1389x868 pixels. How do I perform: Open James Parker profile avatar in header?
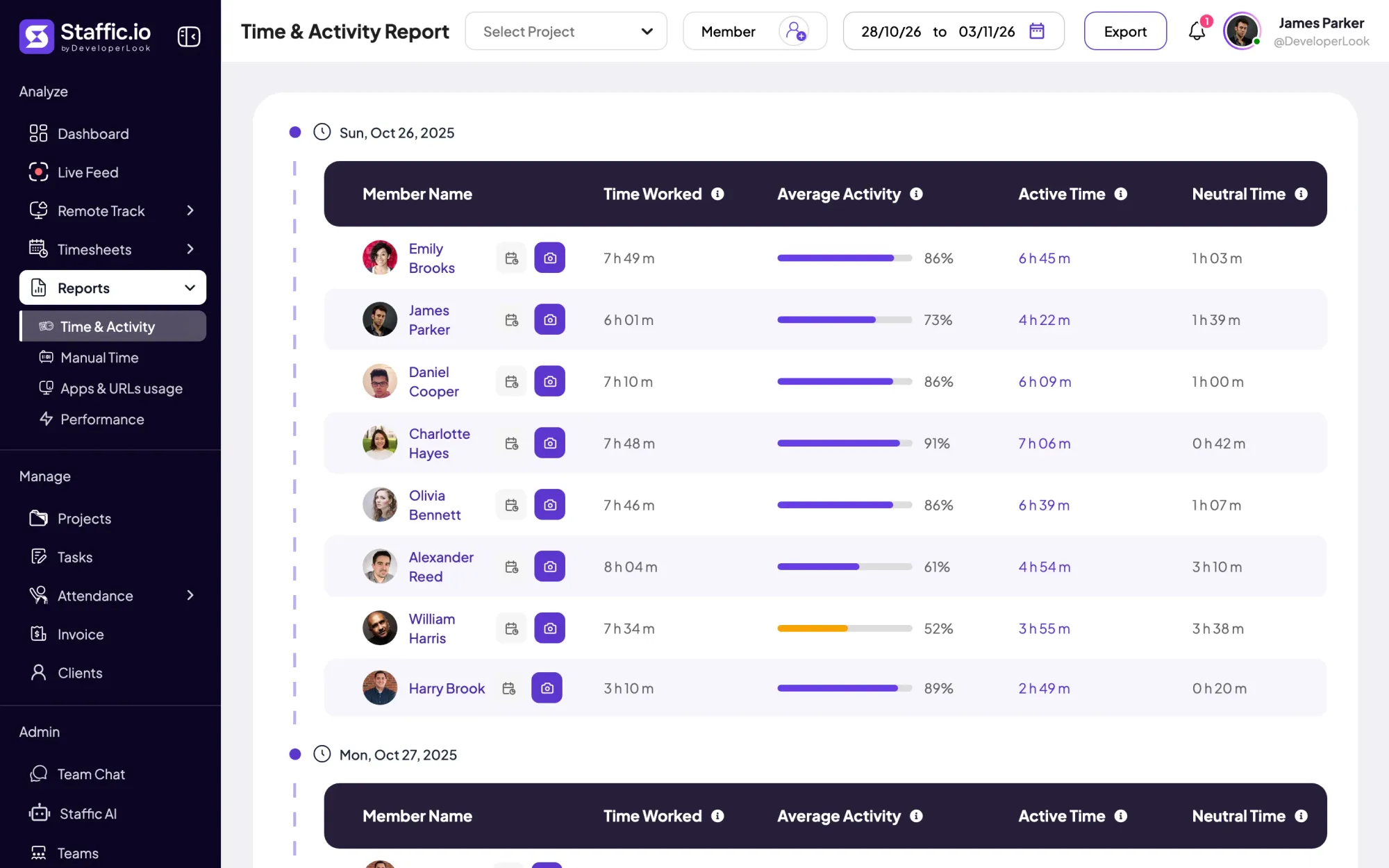pos(1242,31)
